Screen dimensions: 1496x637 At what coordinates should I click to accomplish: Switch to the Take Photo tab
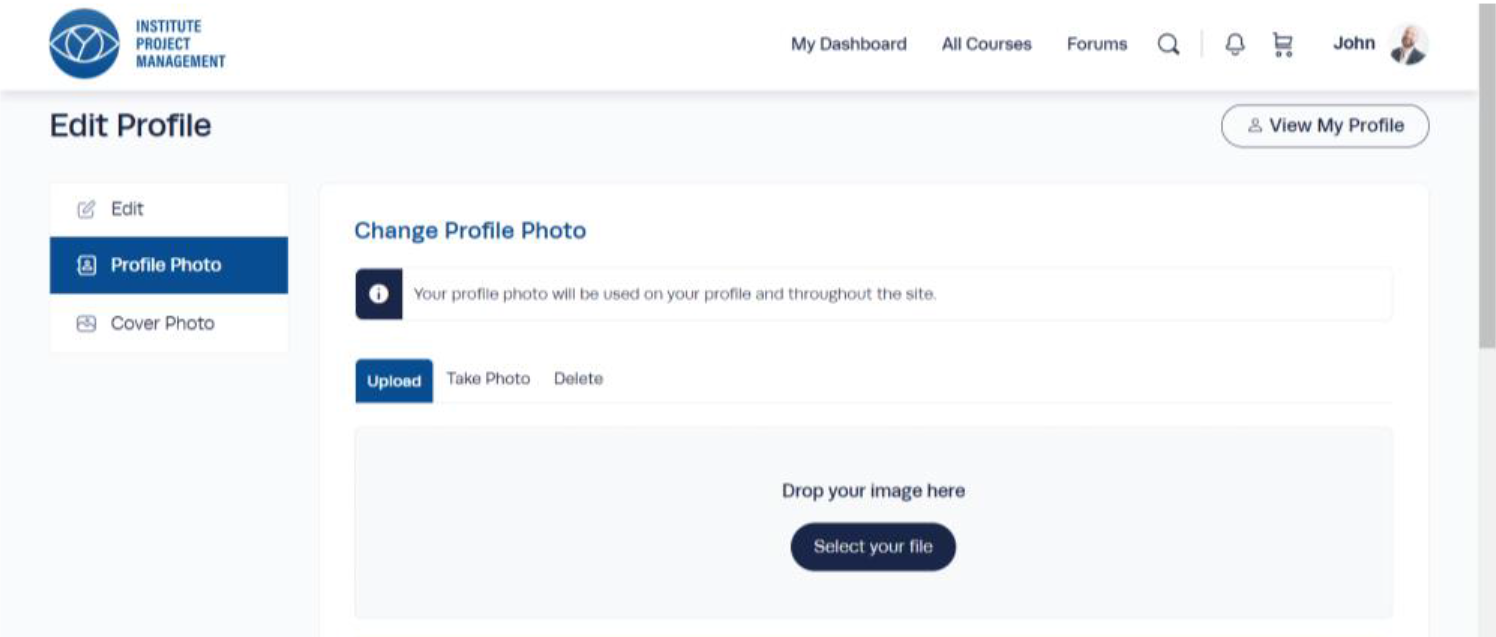488,378
